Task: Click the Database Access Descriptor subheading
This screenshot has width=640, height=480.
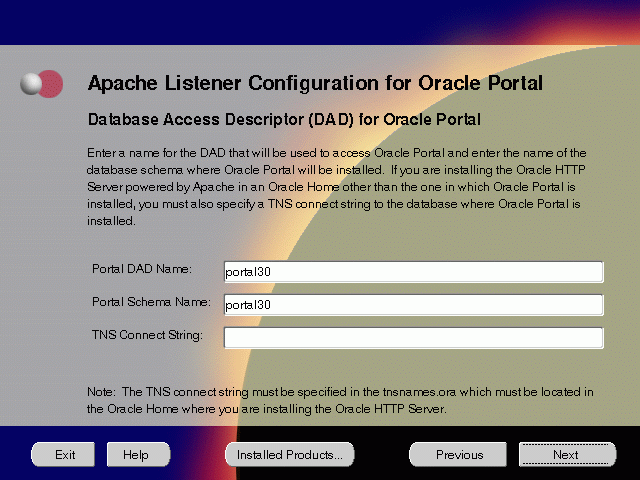Action: (284, 120)
